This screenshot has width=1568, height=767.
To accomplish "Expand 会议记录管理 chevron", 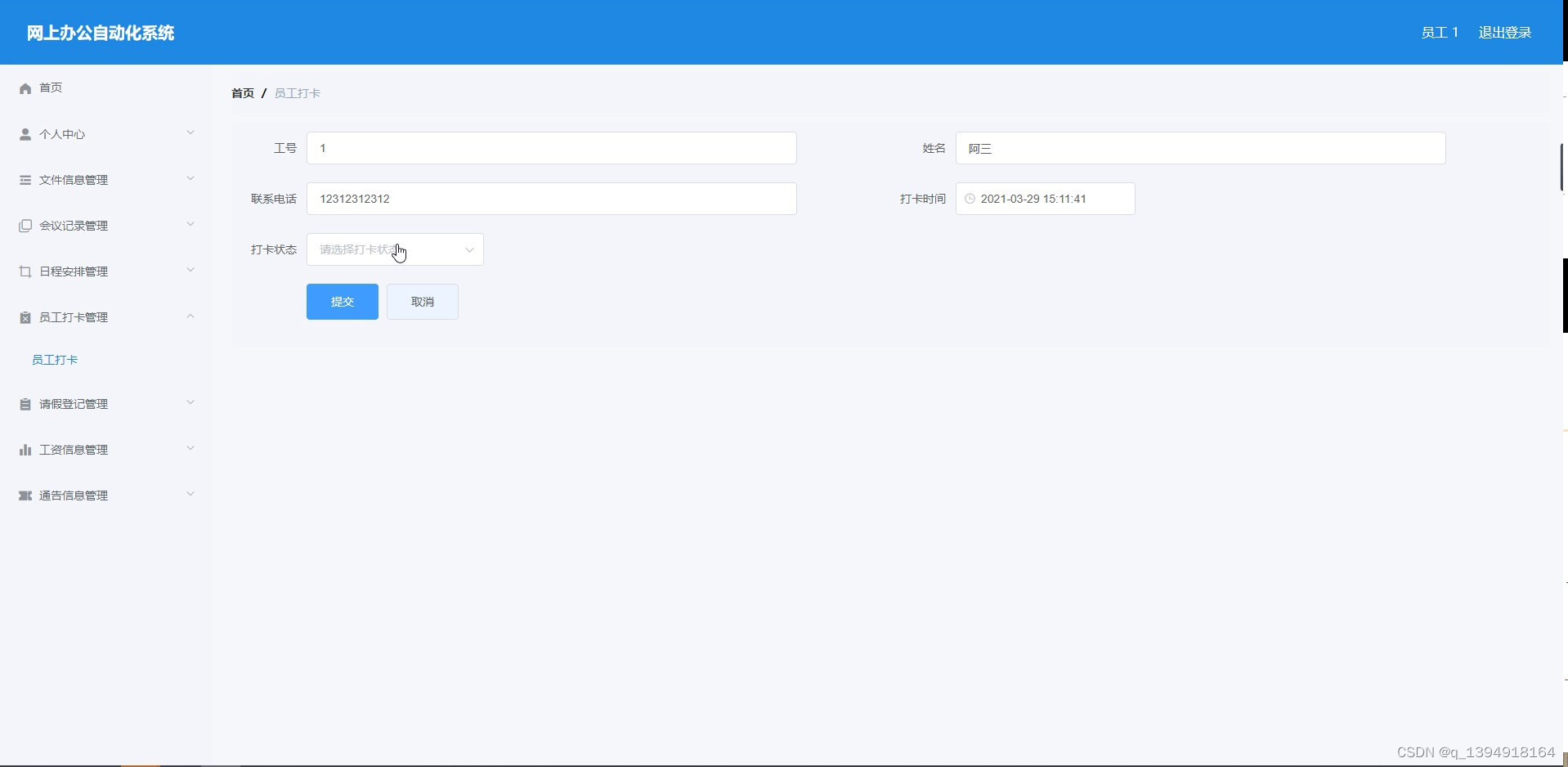I will [190, 224].
